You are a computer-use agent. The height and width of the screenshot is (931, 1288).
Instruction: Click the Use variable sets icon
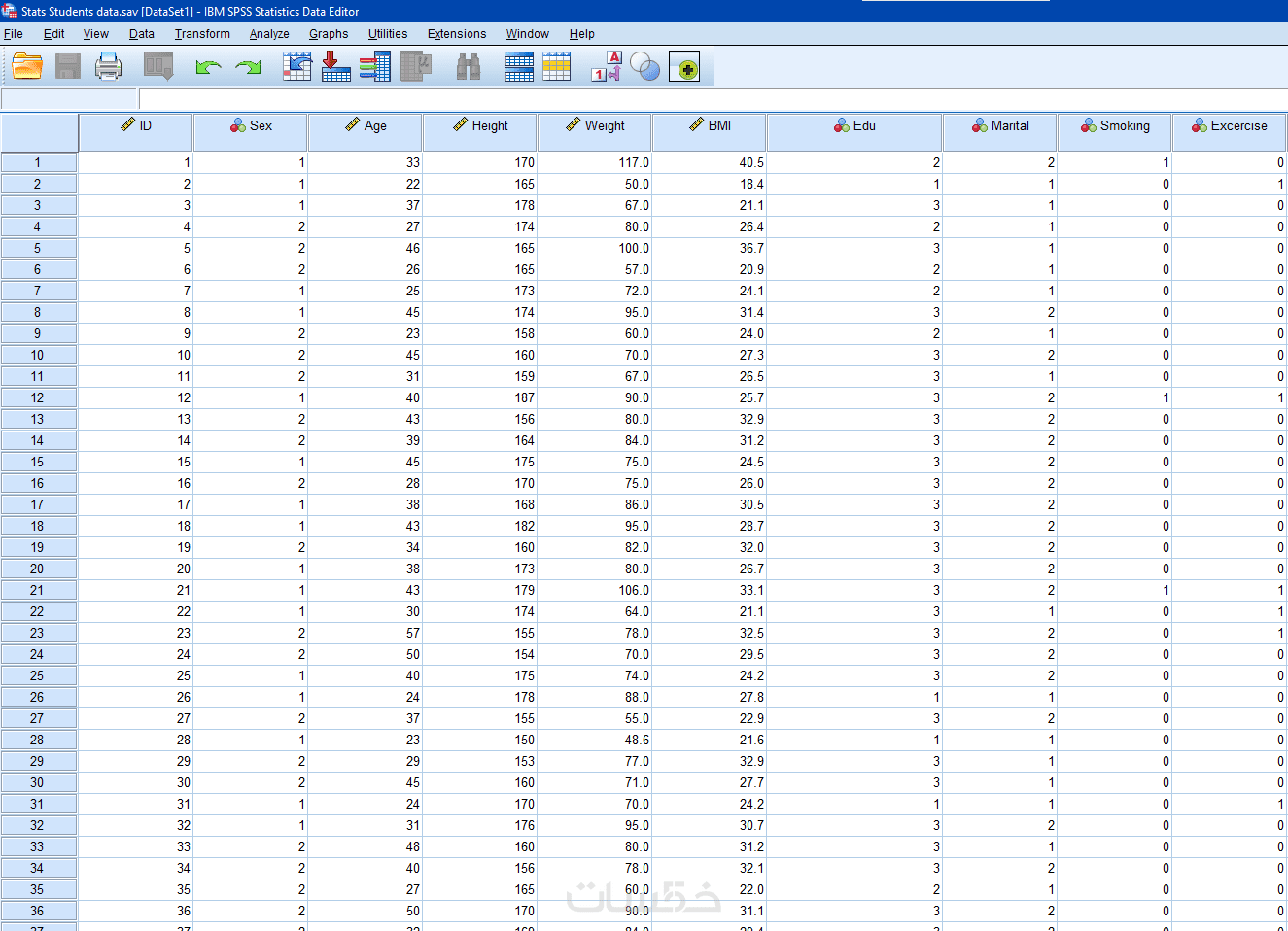644,67
